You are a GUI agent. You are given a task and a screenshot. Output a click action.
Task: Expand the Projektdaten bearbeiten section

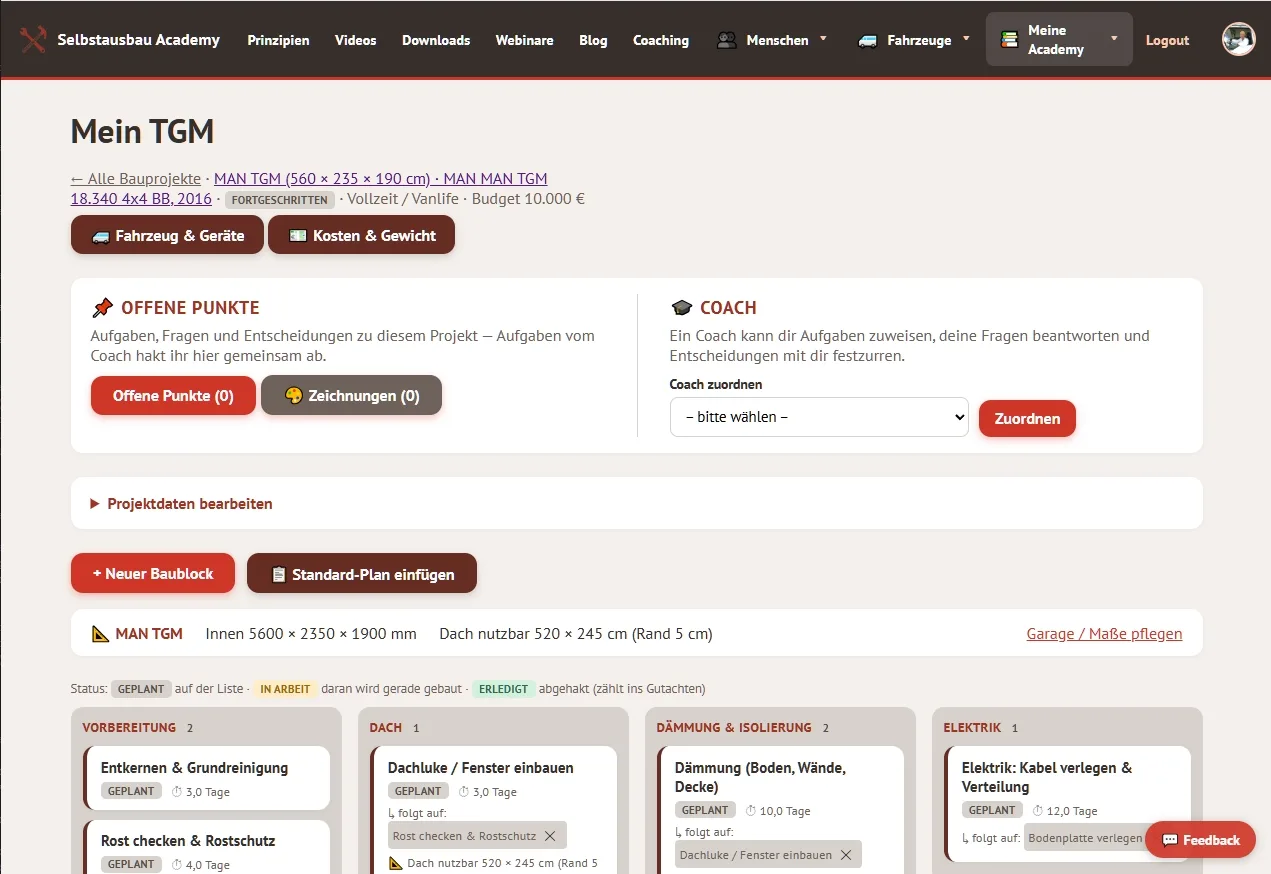pos(181,504)
